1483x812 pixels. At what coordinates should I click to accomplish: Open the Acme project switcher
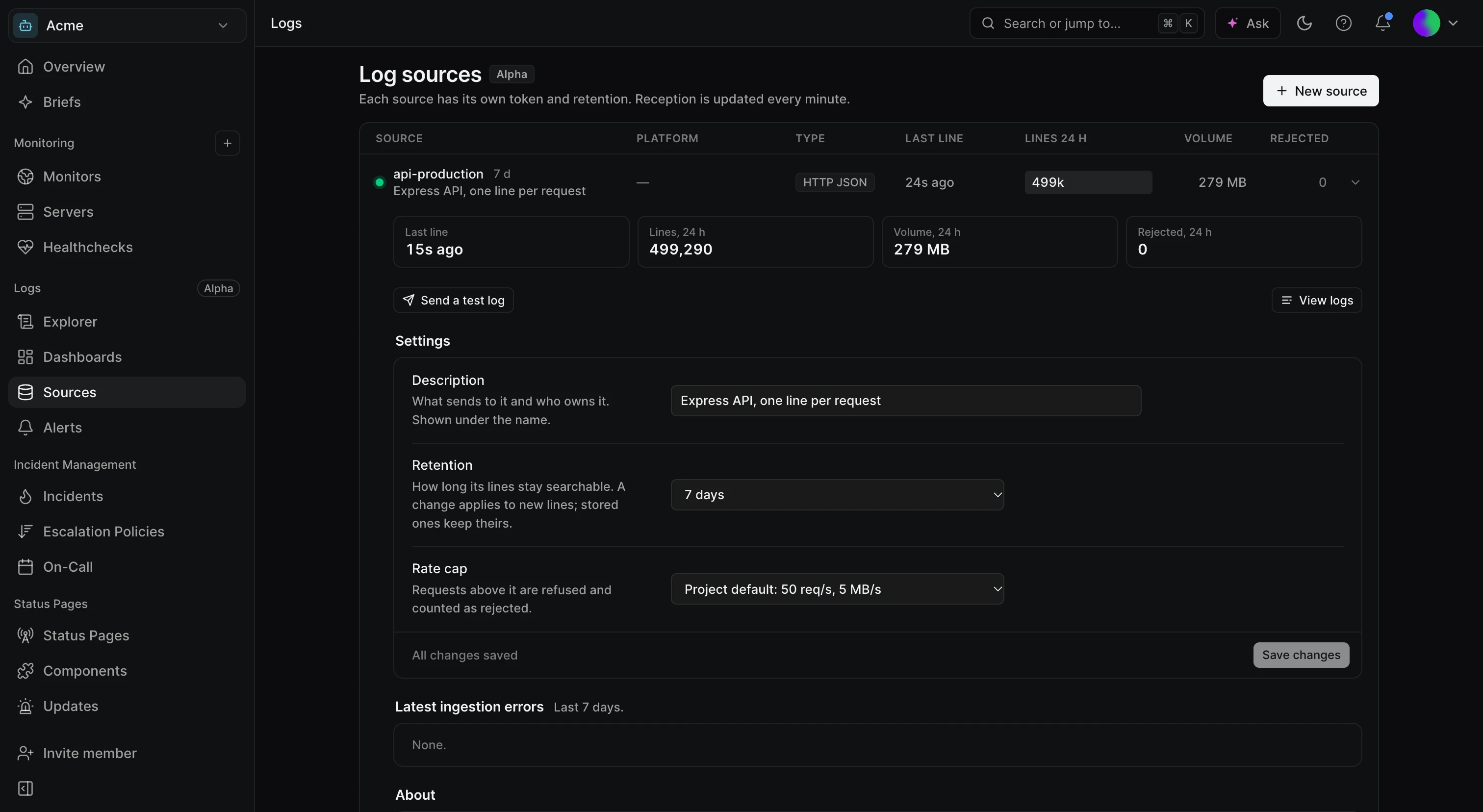pos(127,25)
